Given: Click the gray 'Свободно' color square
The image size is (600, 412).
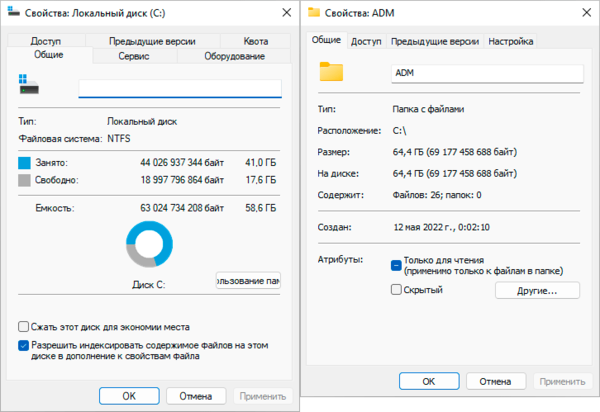Looking at the screenshot, I should pos(24,180).
